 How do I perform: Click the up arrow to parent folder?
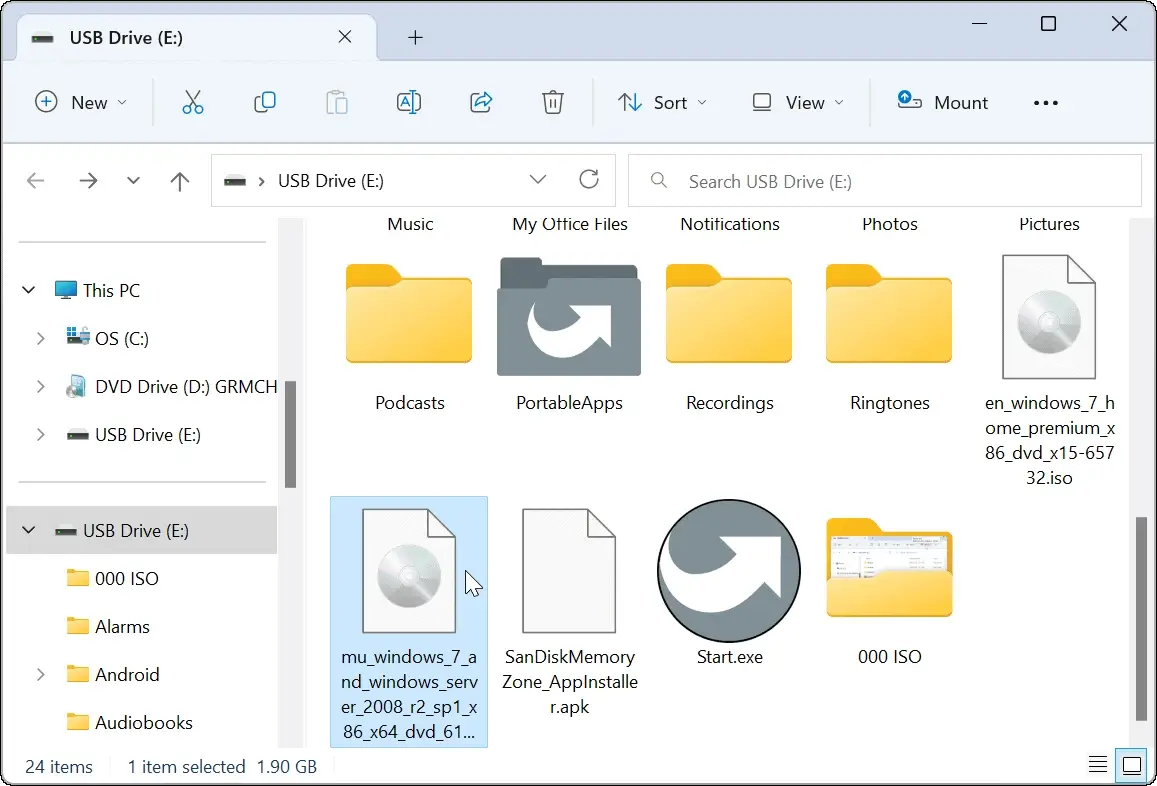[180, 181]
